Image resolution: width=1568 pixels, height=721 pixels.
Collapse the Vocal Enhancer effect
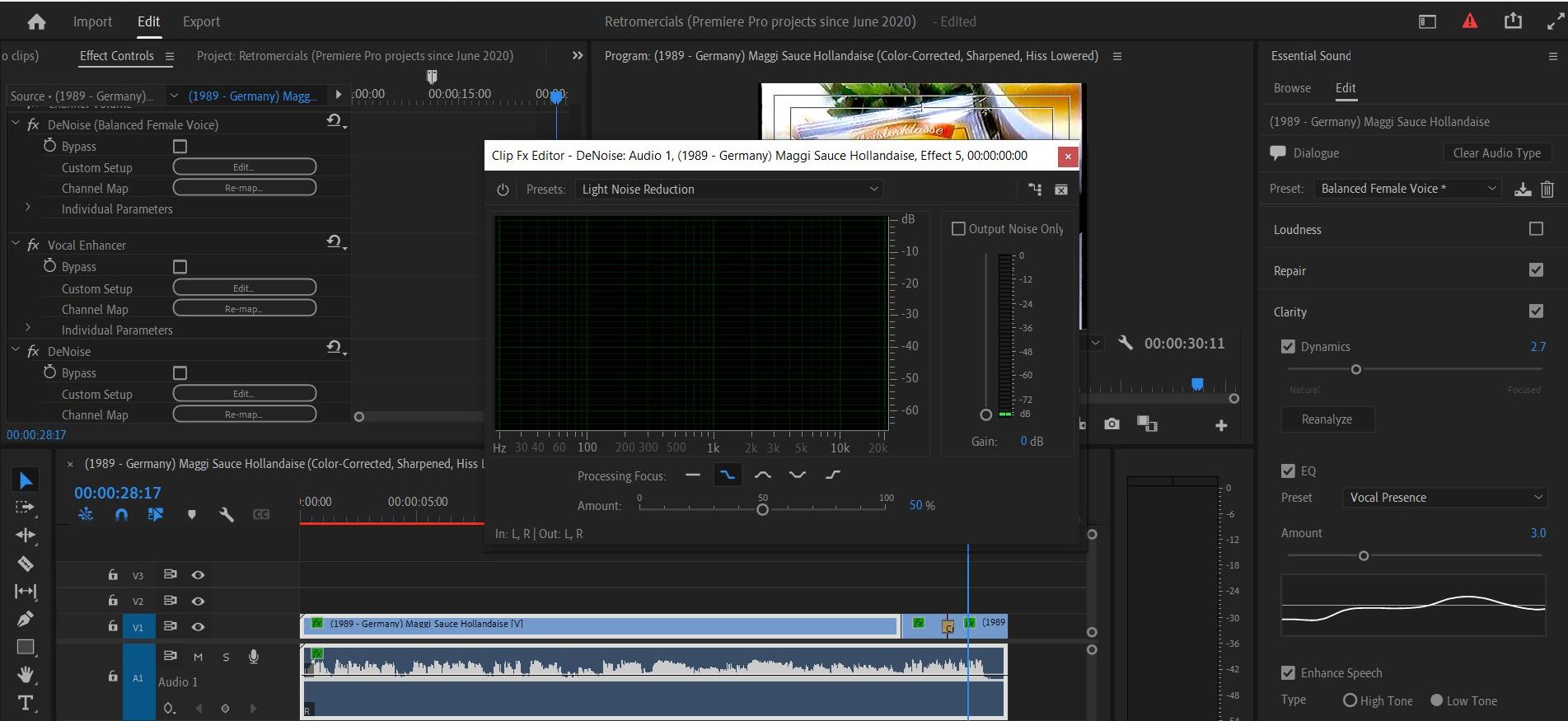16,245
